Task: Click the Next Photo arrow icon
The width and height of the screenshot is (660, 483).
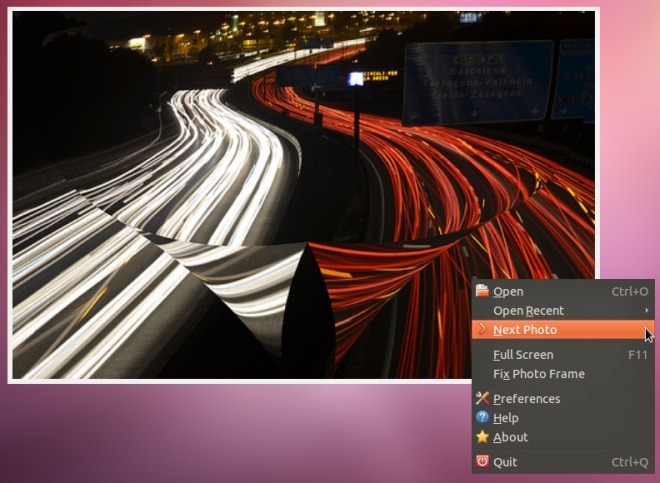Action: point(482,329)
